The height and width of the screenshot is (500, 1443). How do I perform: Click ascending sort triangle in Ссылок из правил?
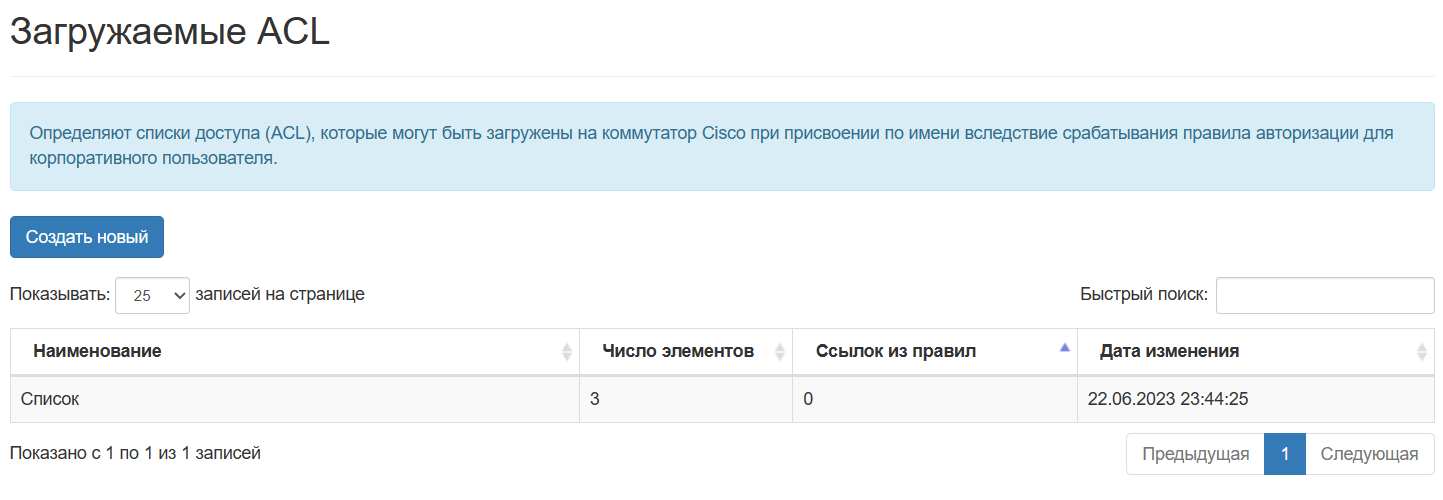[1064, 347]
